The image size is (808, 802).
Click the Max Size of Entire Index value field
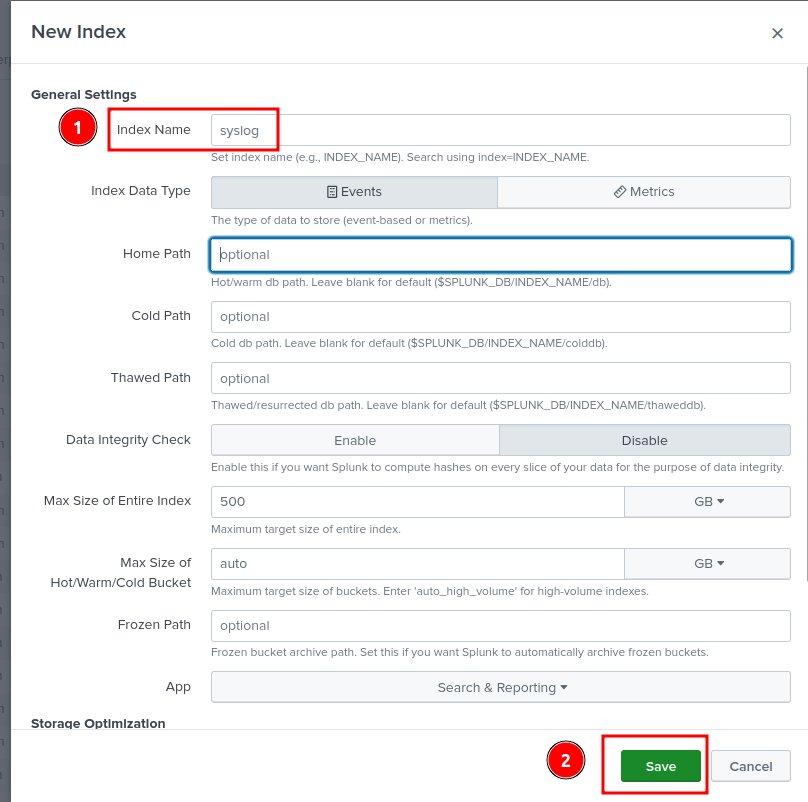coord(417,502)
